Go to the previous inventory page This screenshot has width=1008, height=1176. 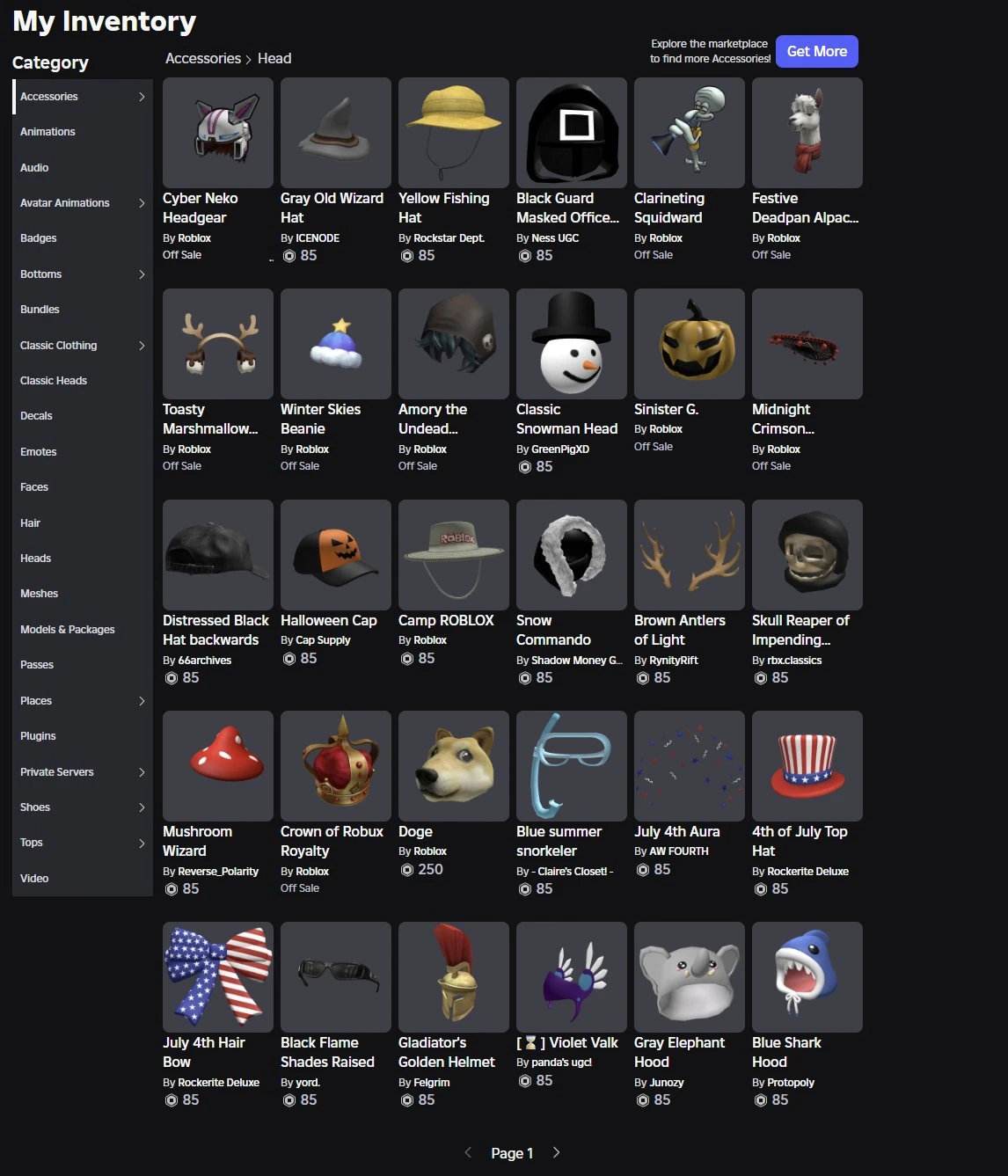tap(468, 1152)
